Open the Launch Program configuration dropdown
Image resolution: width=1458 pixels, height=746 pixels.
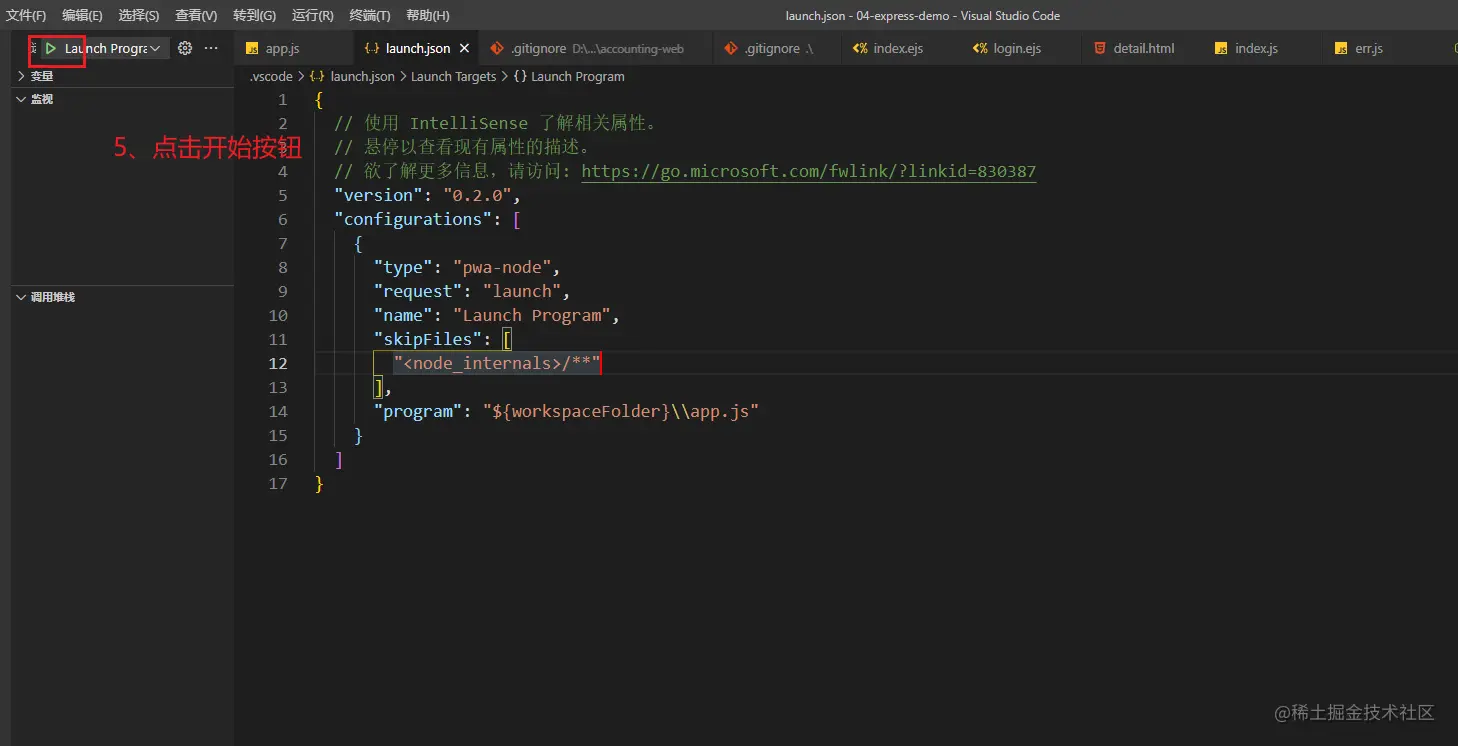[112, 48]
